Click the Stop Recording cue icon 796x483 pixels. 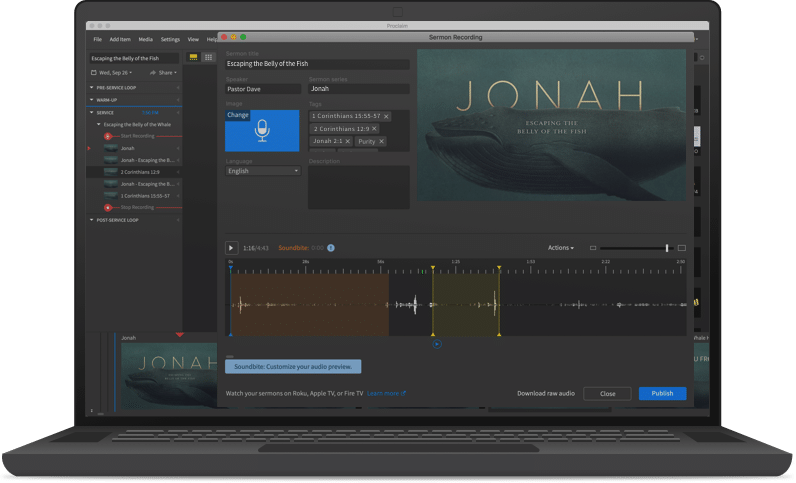point(108,207)
